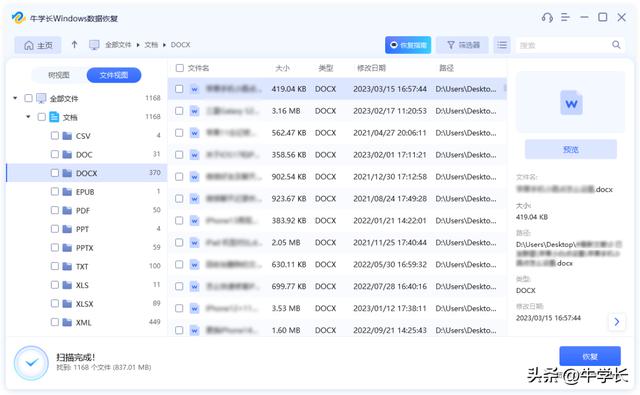The width and height of the screenshot is (640, 395).
Task: Click the XLSX folder icon
Action: (67, 304)
